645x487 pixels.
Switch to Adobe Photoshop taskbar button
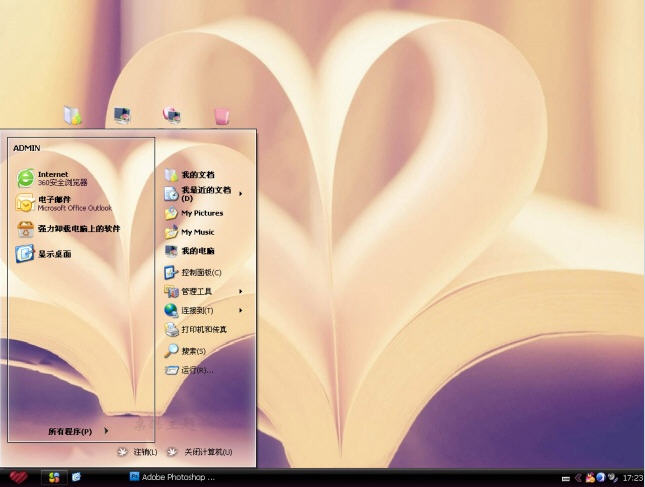tap(172, 477)
